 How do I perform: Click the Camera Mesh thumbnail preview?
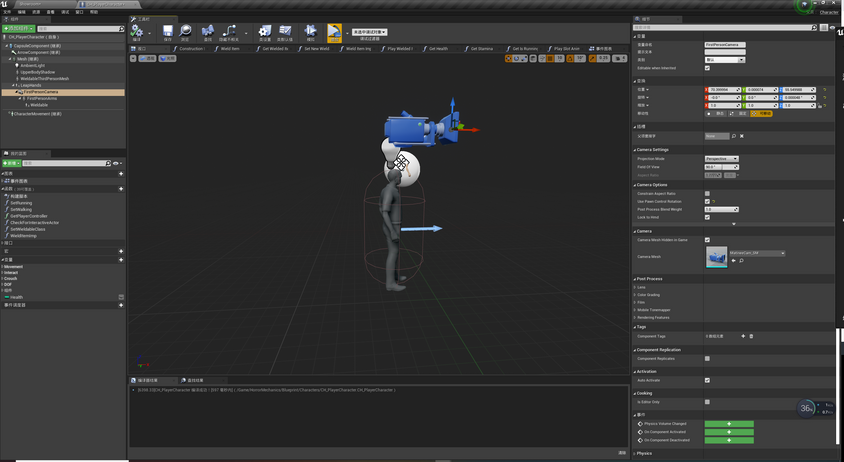(x=717, y=257)
